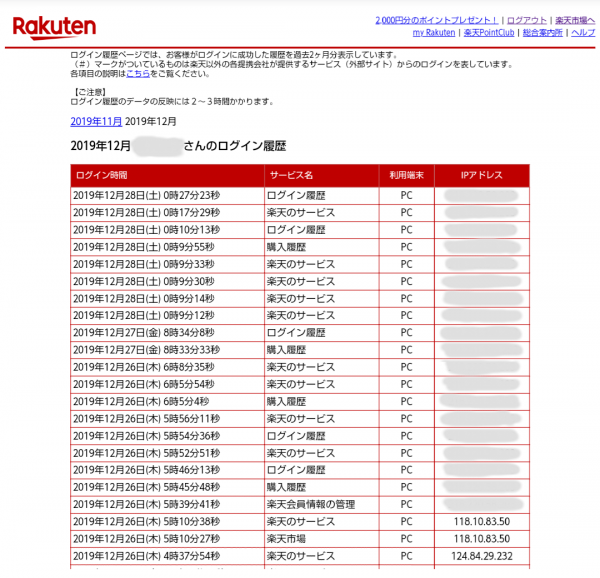Click the 利用端末 column header

click(x=406, y=175)
